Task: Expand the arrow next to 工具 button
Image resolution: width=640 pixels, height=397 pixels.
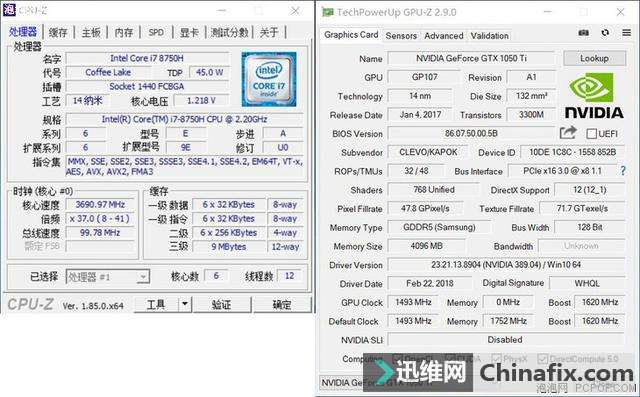Action: [185, 304]
